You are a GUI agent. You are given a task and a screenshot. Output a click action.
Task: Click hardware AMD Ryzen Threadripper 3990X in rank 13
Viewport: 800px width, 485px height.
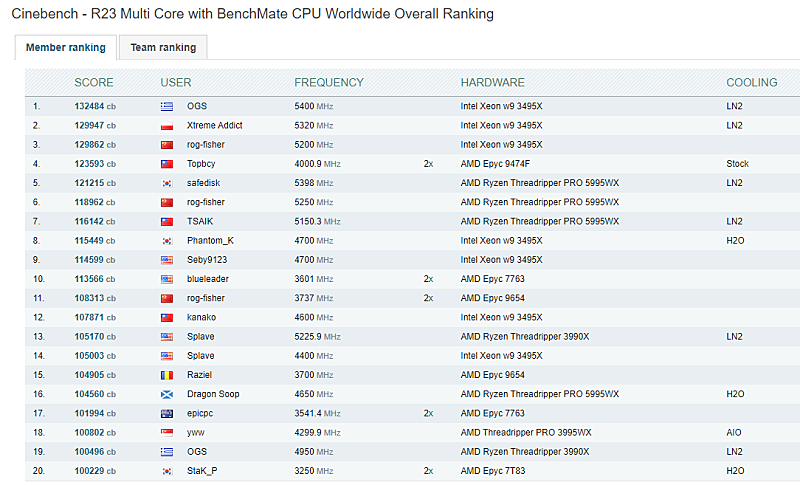click(x=524, y=337)
